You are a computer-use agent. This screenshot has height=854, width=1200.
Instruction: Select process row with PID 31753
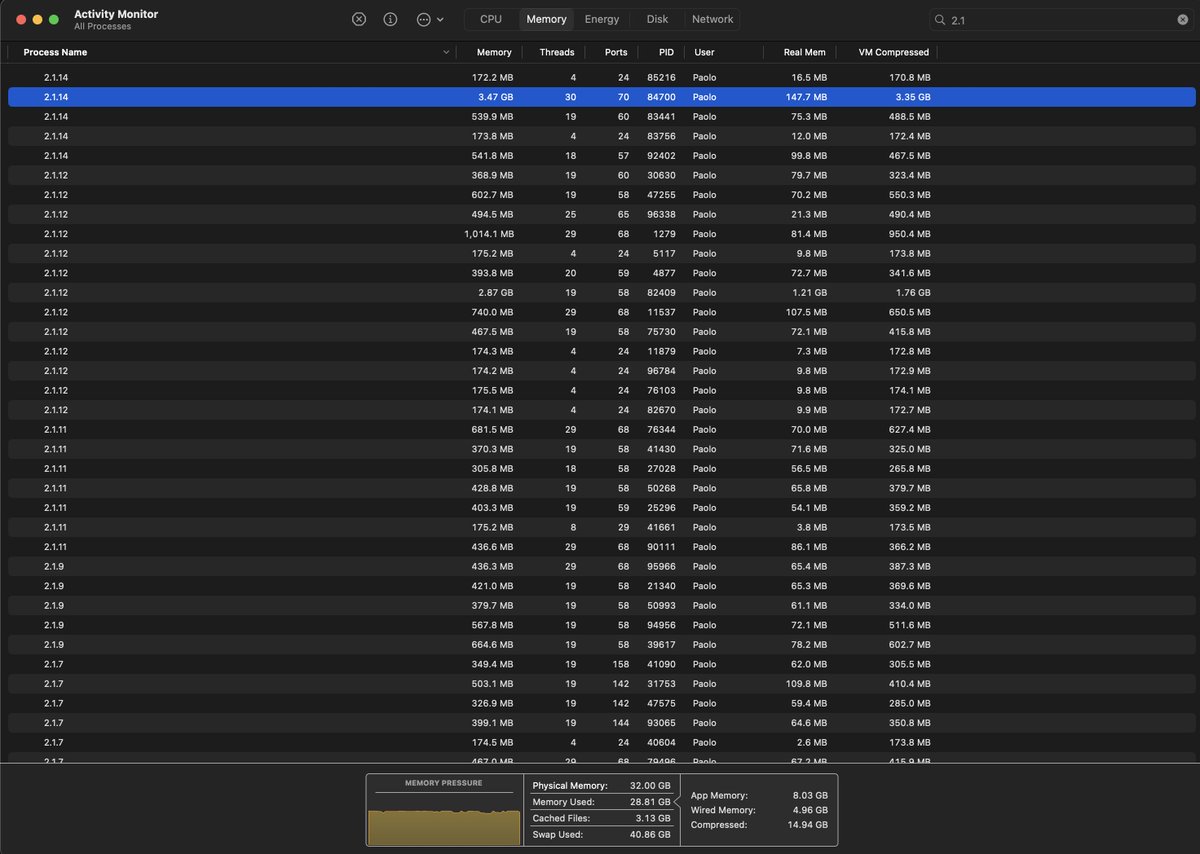click(x=602, y=684)
